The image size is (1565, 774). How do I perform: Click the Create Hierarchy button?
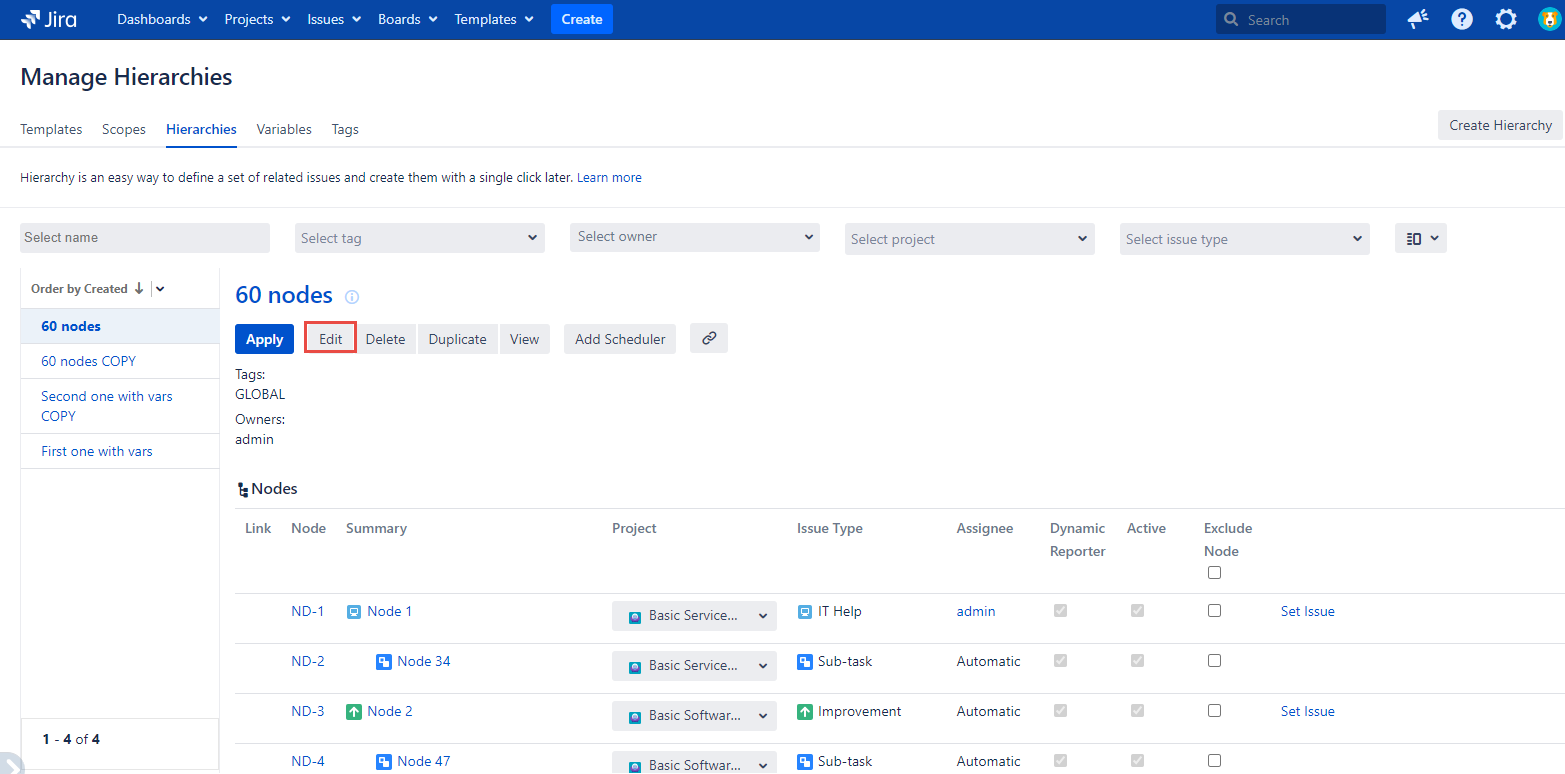coord(1500,125)
